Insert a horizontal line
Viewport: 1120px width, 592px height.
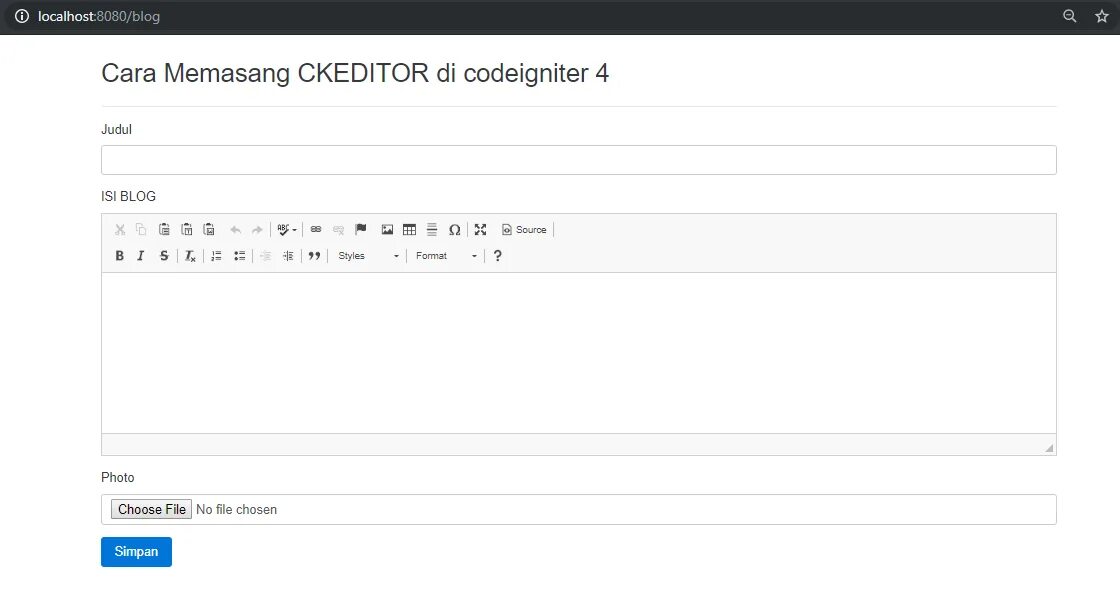[431, 229]
